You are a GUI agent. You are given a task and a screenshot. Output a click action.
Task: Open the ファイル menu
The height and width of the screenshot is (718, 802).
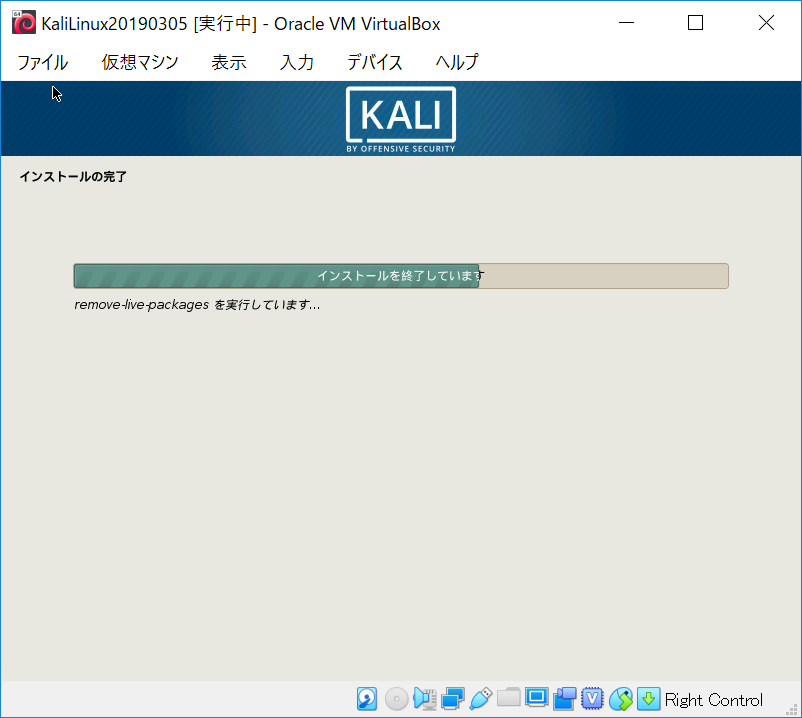coord(42,62)
